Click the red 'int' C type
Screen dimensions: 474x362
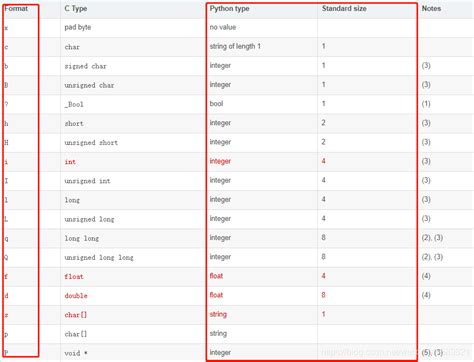tap(70, 162)
